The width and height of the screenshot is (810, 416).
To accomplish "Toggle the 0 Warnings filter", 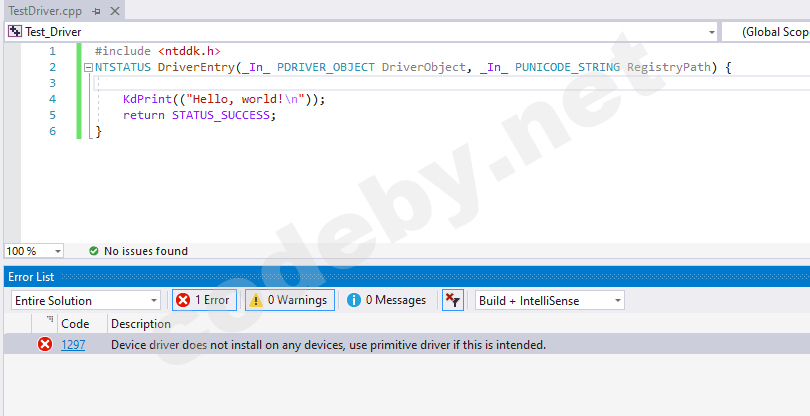I will [x=289, y=300].
